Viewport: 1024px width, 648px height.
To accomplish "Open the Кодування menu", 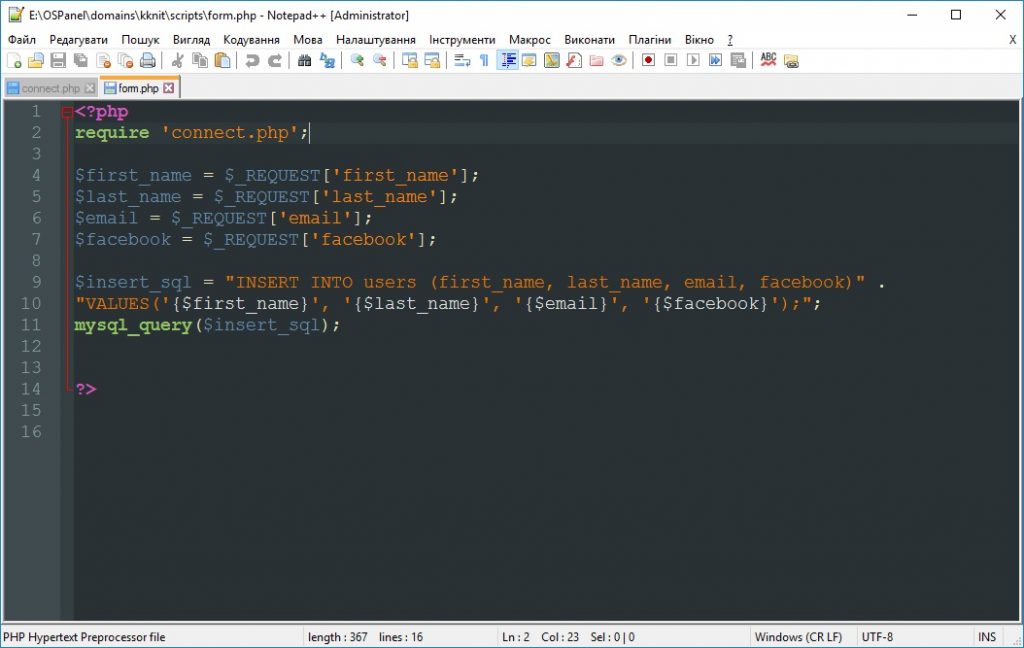I will click(251, 40).
